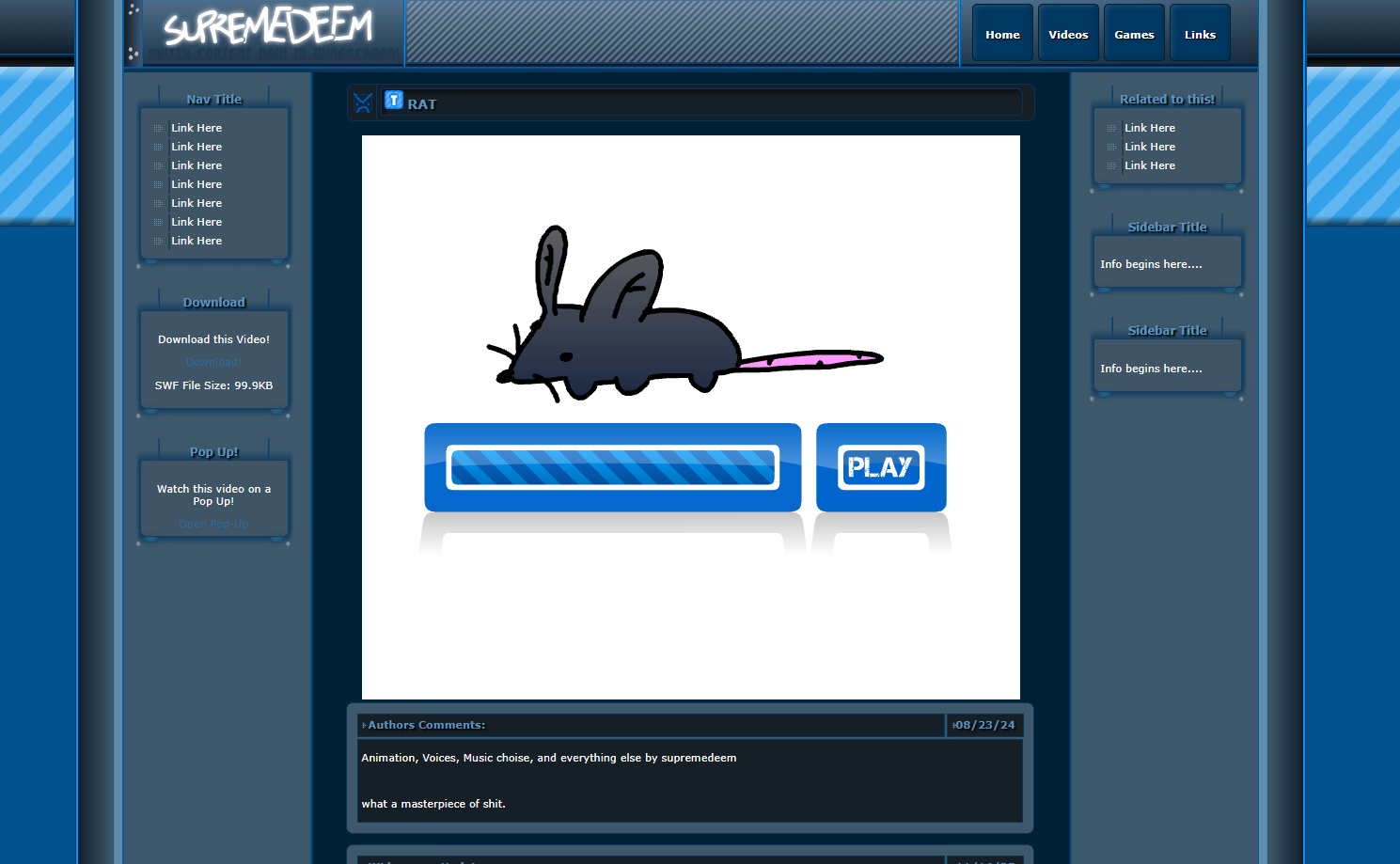The height and width of the screenshot is (864, 1400).
Task: Go to the Games section
Action: coord(1134,35)
